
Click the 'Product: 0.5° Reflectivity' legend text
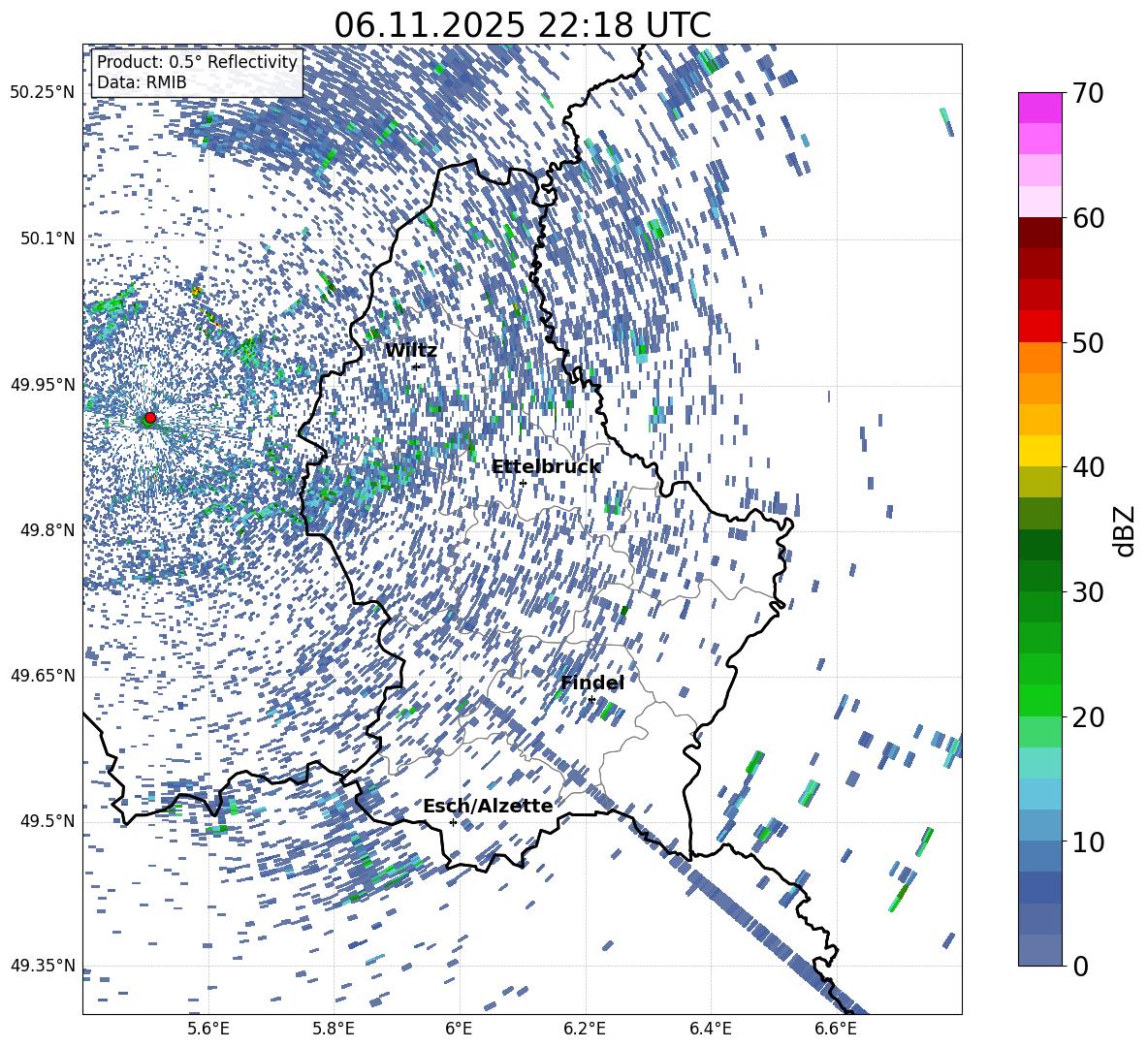coord(197,62)
